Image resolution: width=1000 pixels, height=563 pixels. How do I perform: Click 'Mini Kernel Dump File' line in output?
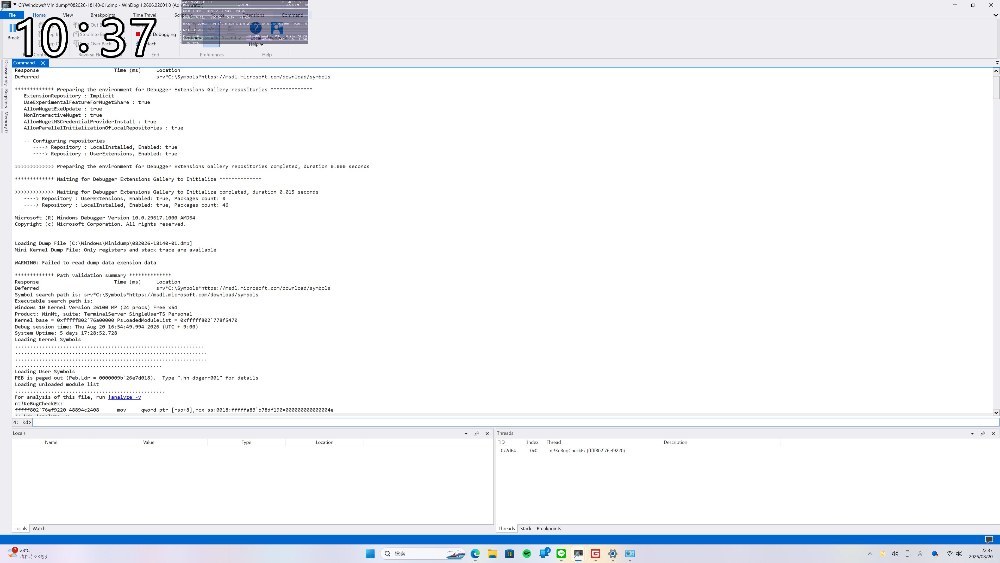pyautogui.click(x=115, y=250)
